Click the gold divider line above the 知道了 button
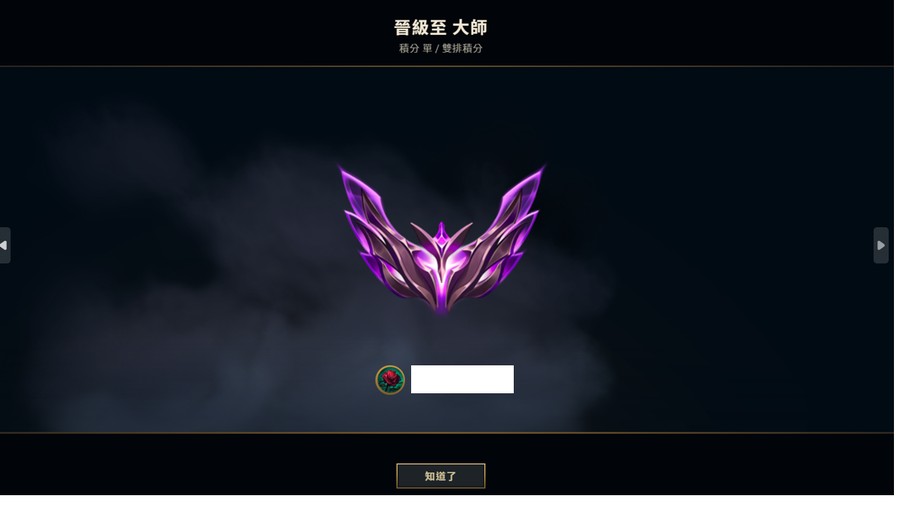The width and height of the screenshot is (900, 505). (447, 432)
